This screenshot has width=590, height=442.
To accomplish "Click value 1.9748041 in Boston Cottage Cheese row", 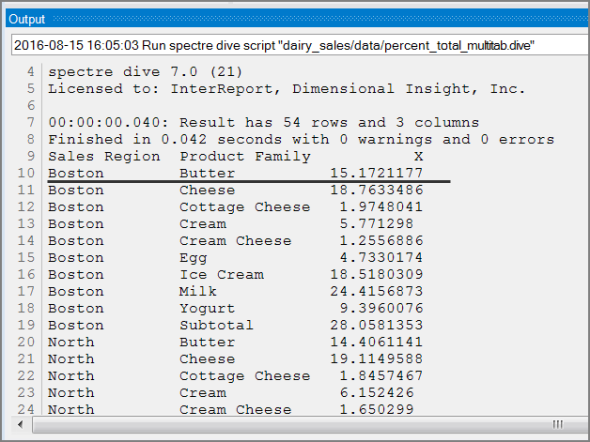I will (381, 207).
